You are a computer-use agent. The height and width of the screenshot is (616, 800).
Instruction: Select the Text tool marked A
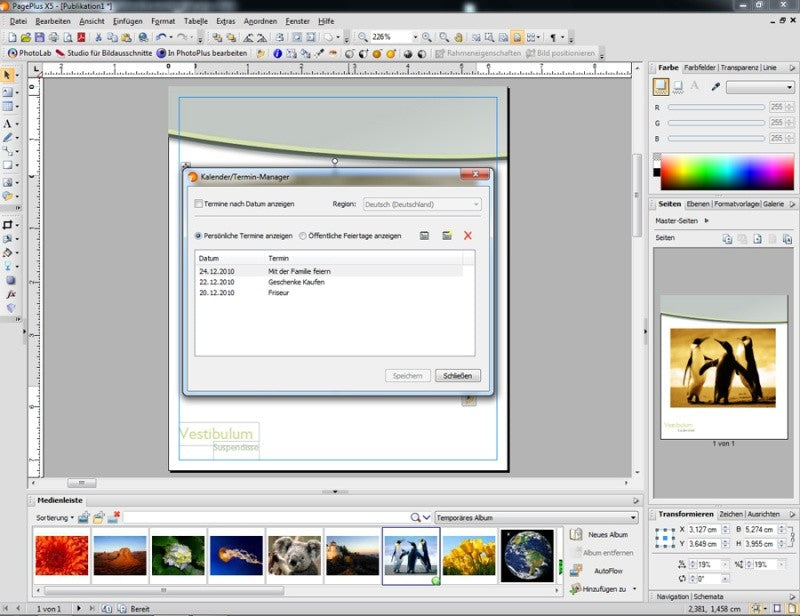(7, 124)
